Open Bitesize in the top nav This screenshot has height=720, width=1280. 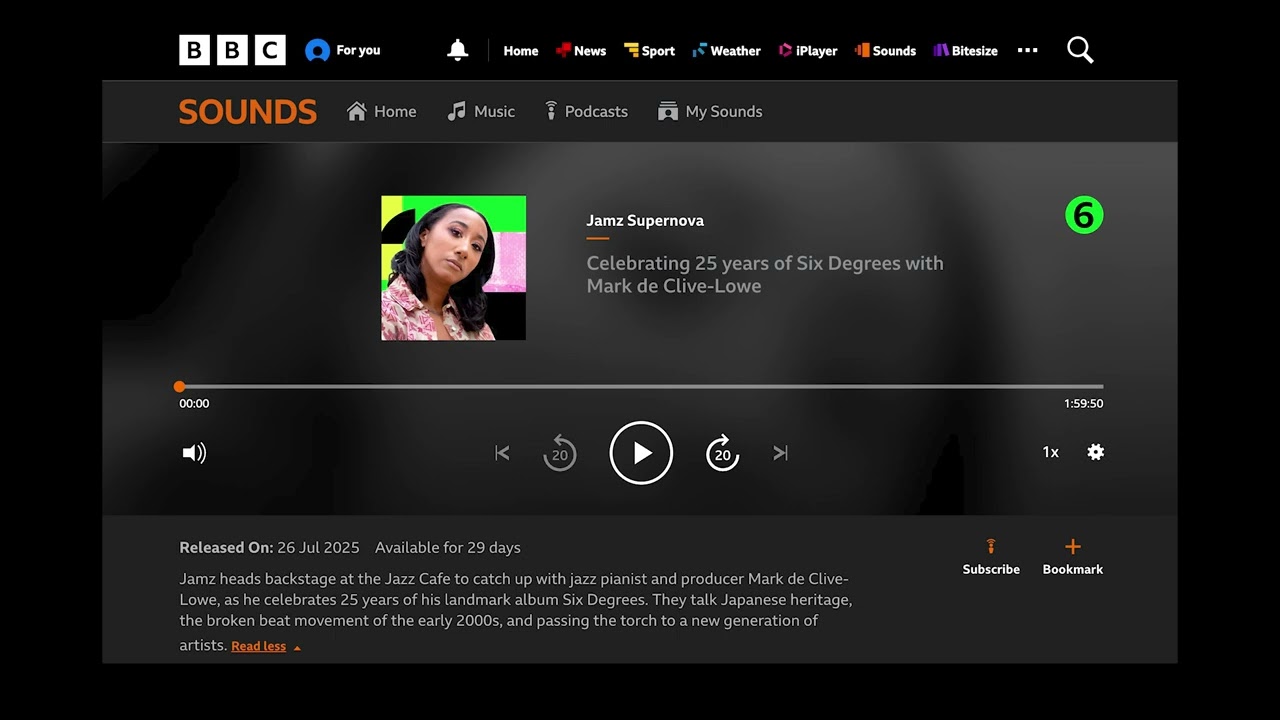pyautogui.click(x=966, y=51)
